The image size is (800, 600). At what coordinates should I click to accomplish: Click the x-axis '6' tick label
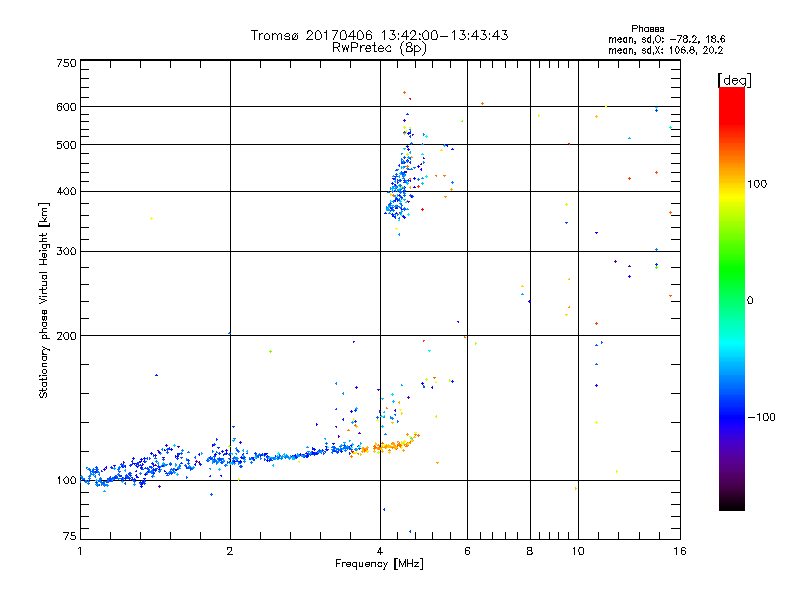[x=467, y=551]
